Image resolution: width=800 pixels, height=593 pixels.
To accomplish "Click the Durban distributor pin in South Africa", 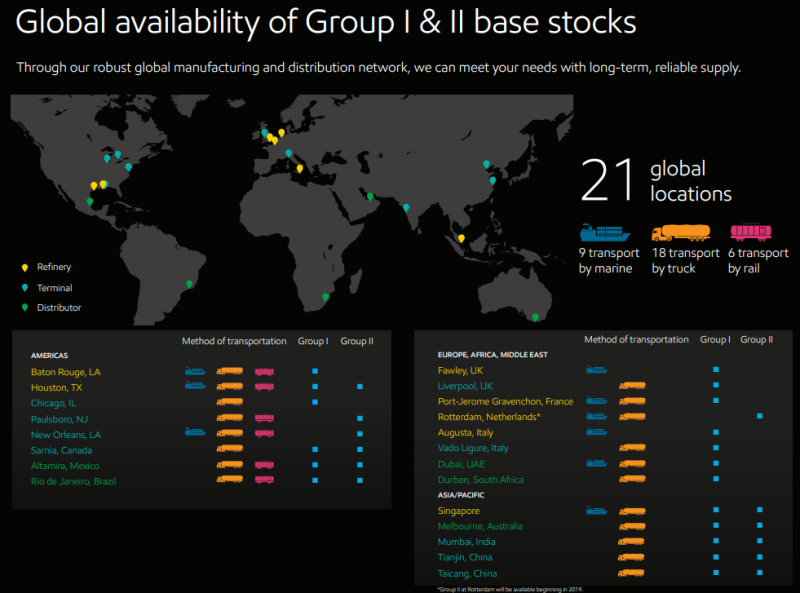I will pos(325,296).
